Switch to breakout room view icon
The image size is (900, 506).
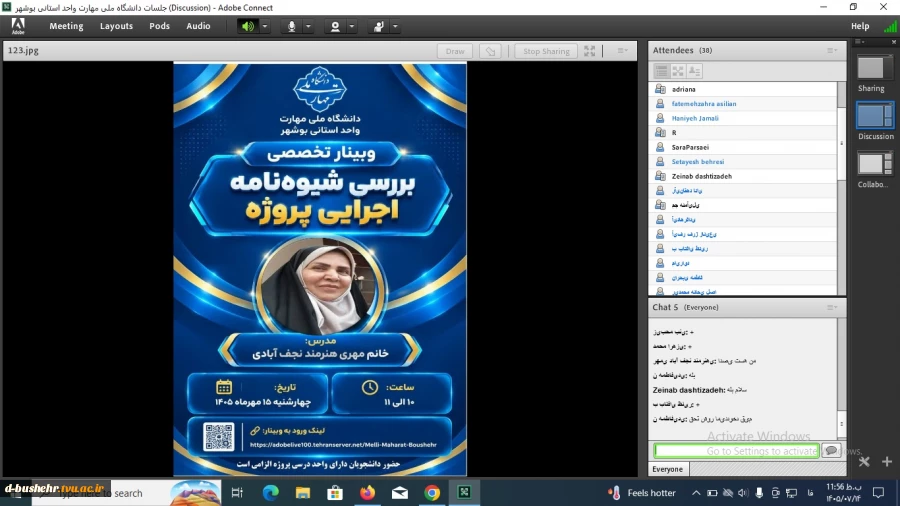coord(678,71)
